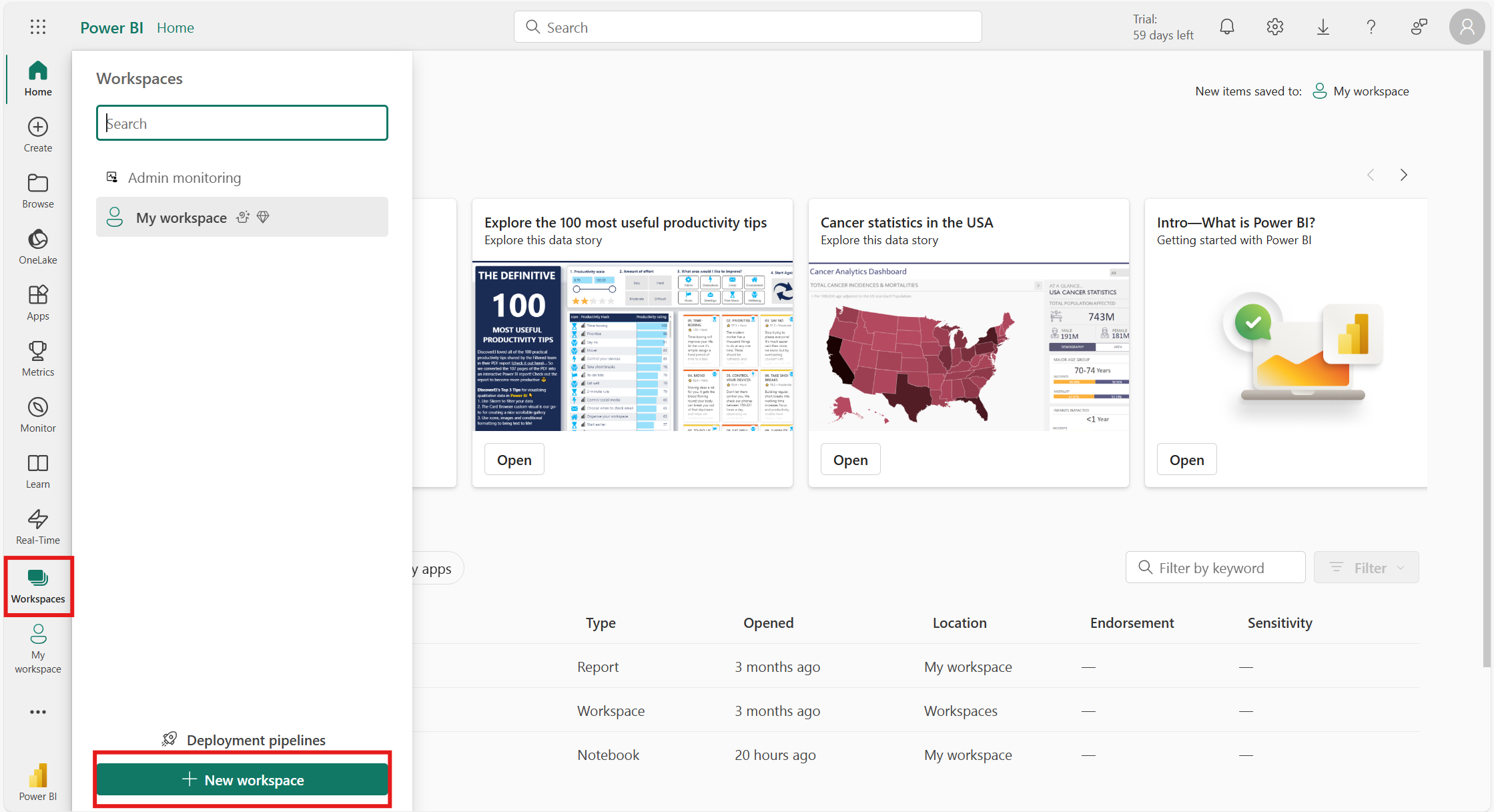Select My workspace in workspaces list
This screenshot has width=1494, height=812.
(x=181, y=218)
